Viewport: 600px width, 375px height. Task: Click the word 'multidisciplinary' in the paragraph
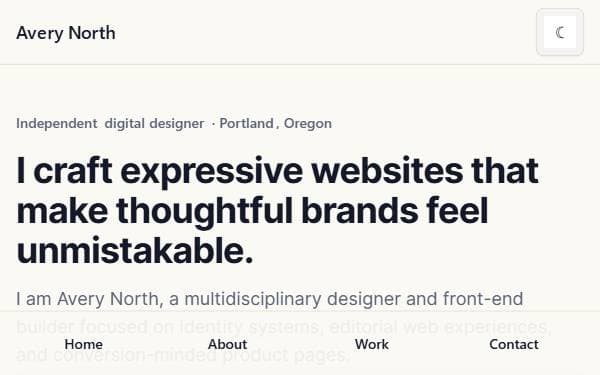(253, 299)
